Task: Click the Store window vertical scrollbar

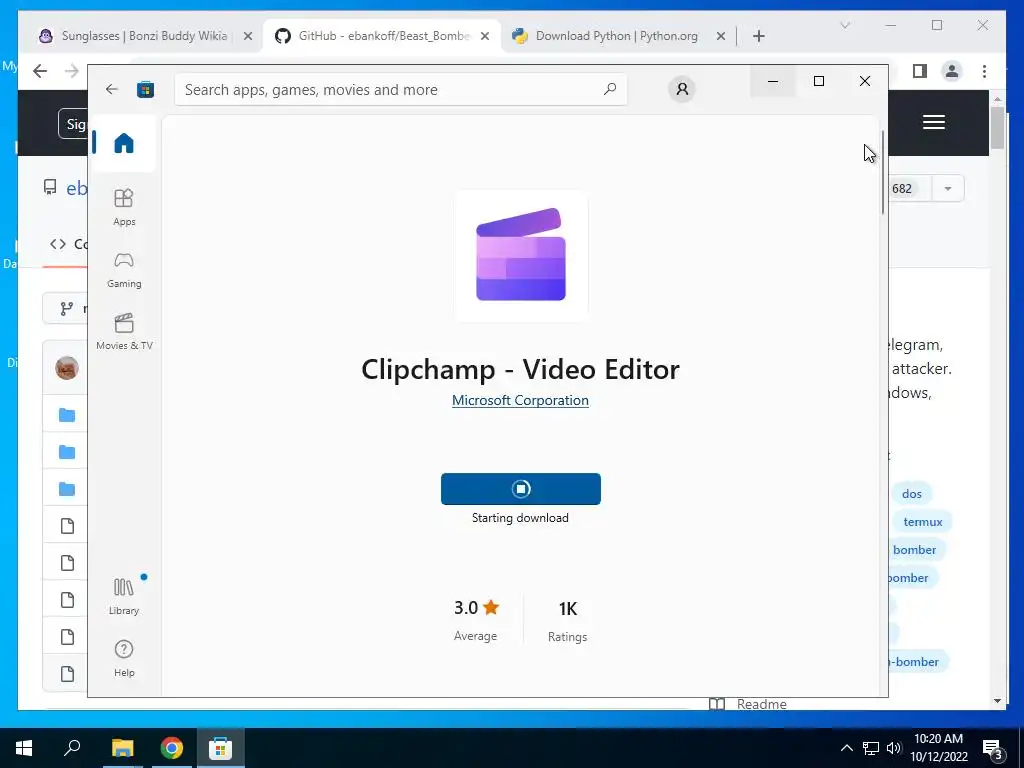Action: pyautogui.click(x=883, y=172)
